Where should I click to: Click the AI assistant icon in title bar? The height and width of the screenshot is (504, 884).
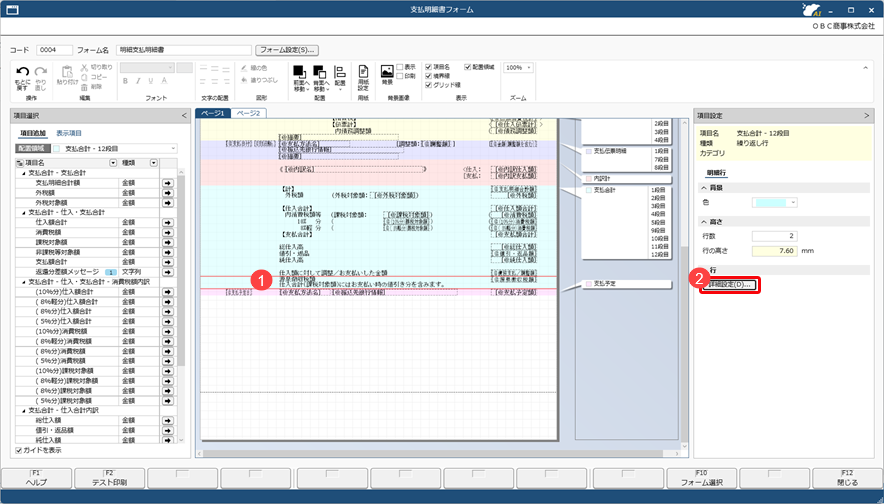(811, 10)
